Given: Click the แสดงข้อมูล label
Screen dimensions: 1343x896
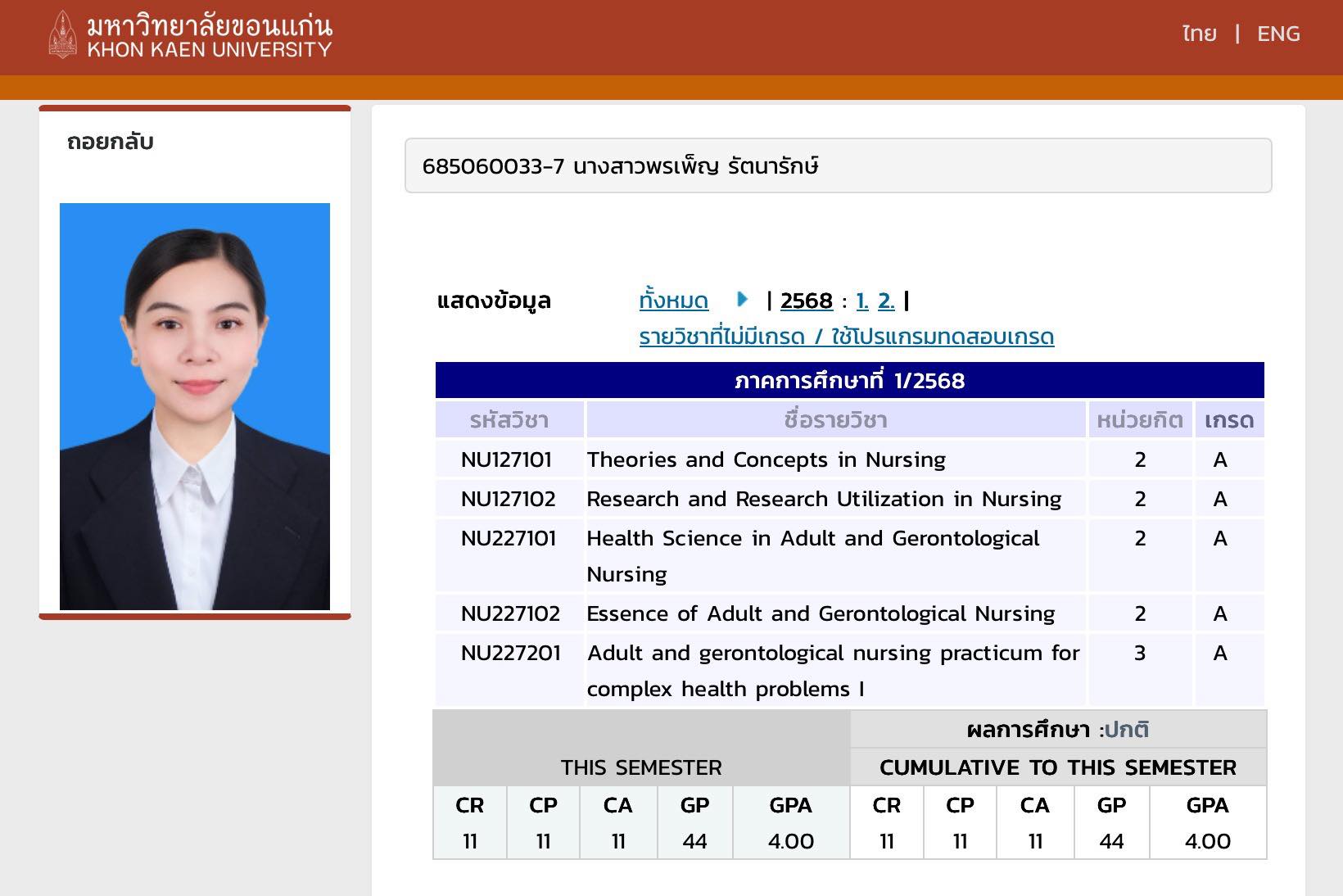Looking at the screenshot, I should tap(494, 301).
